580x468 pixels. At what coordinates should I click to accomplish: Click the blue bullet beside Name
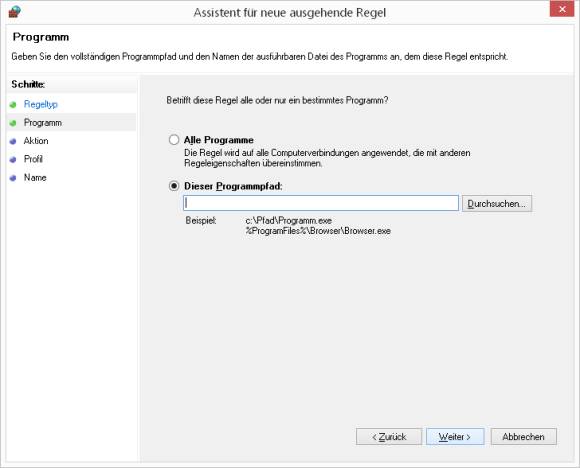pos(13,178)
